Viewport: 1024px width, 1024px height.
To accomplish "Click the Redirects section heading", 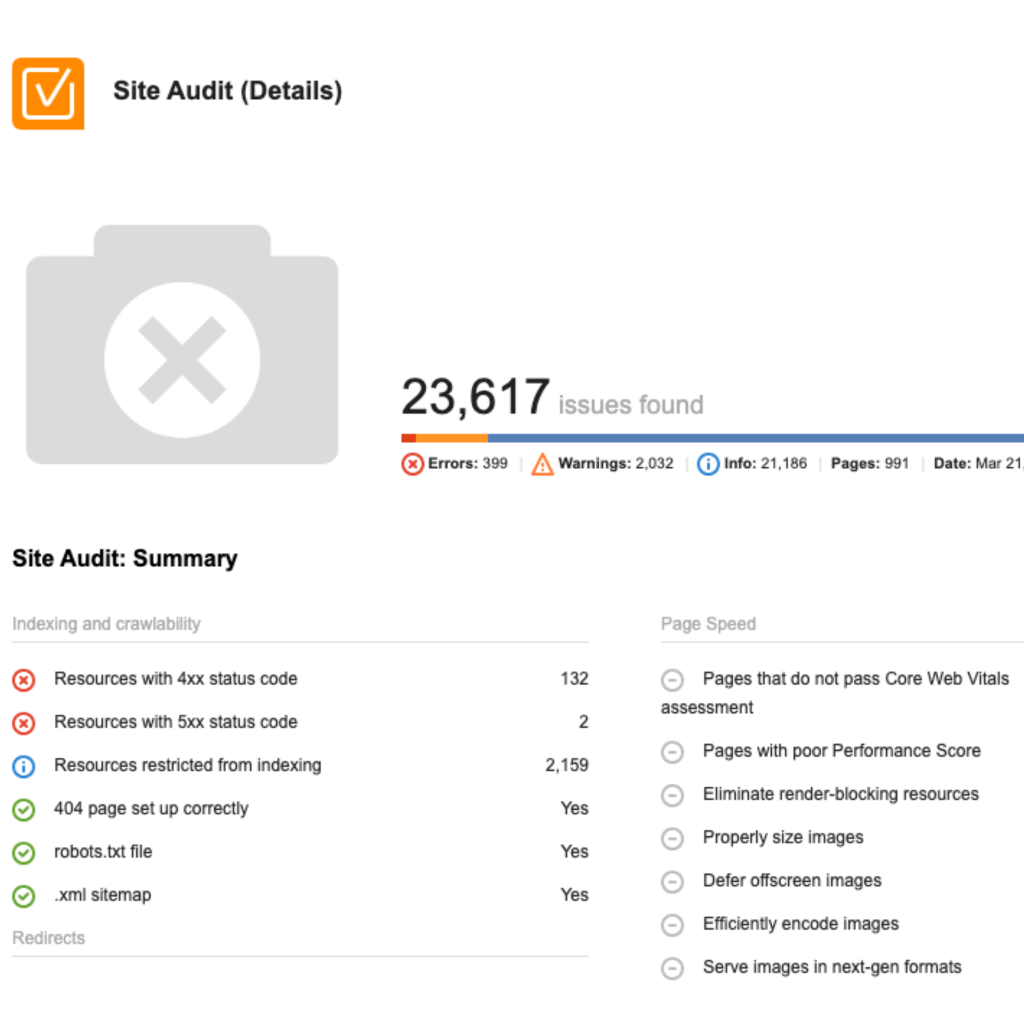I will (48, 938).
